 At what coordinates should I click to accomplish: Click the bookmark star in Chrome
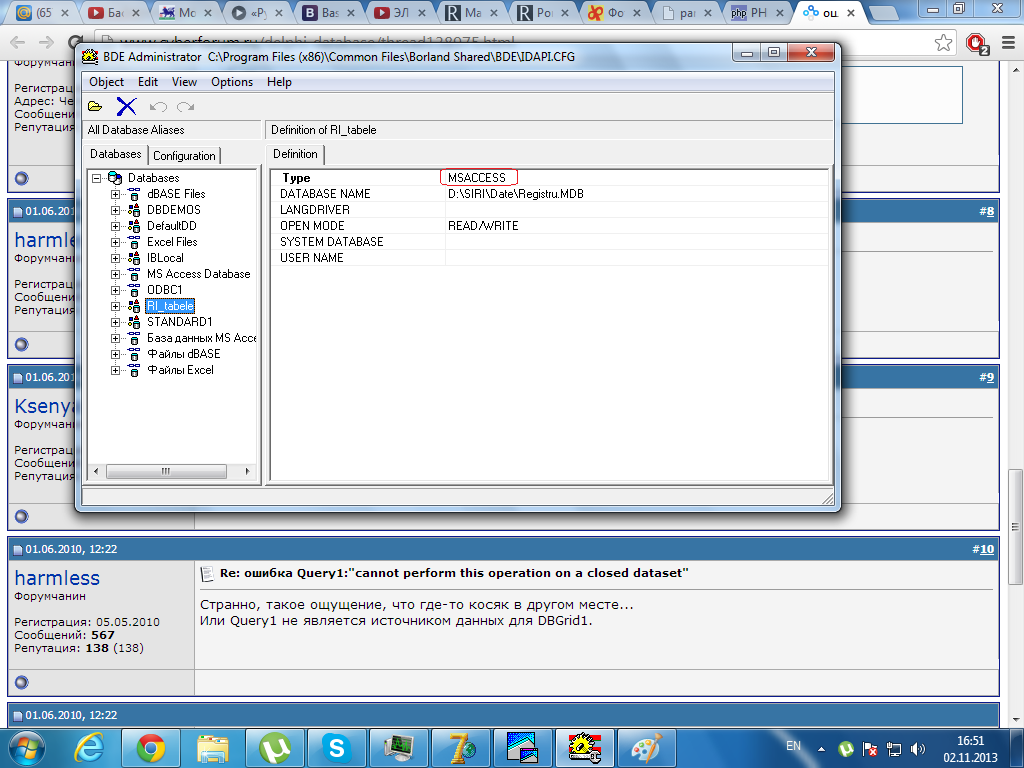[943, 43]
